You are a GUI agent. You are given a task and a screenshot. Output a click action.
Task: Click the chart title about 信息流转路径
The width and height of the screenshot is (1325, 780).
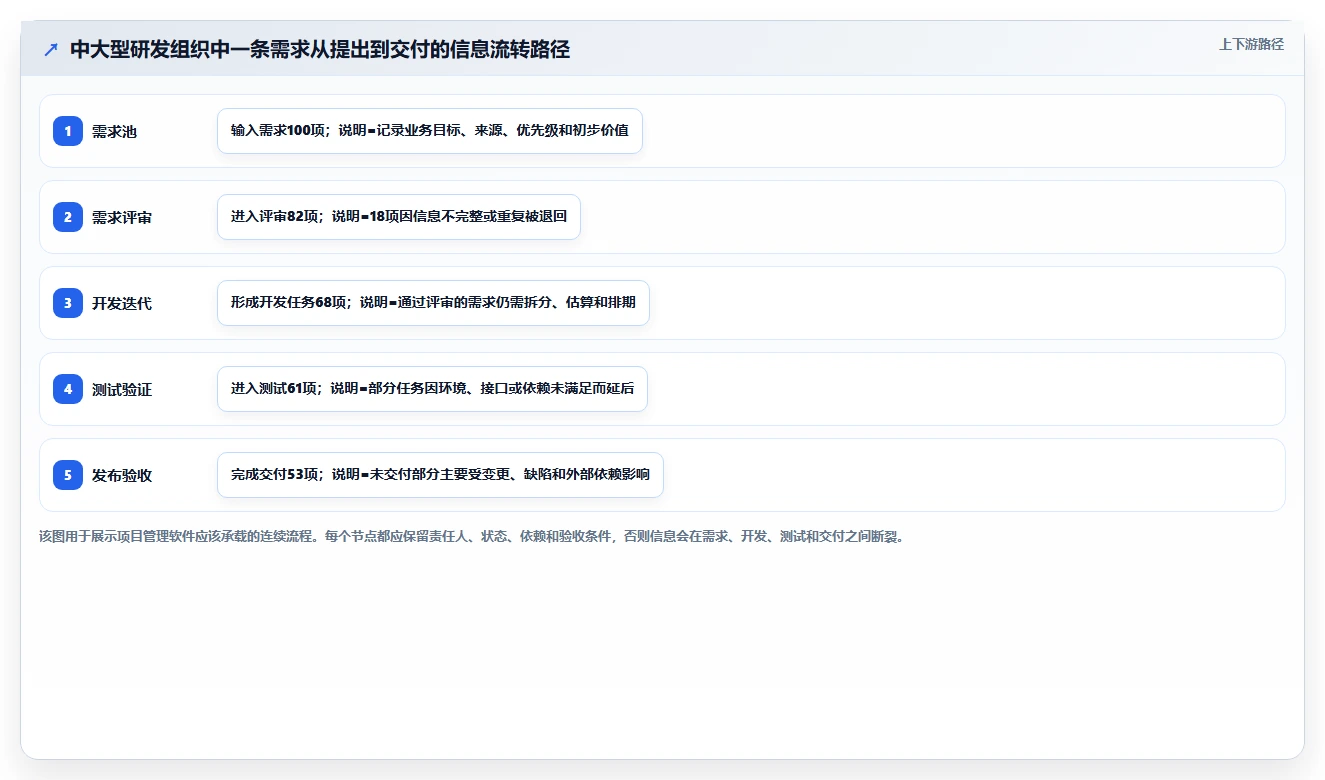320,49
